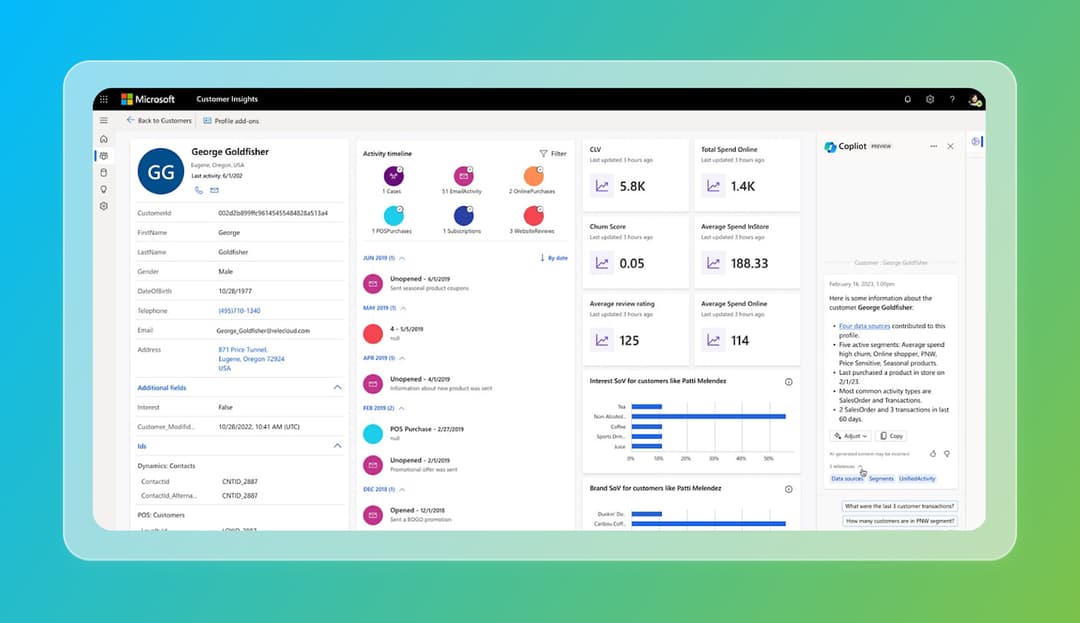Open the Four data sources link
This screenshot has height=623, width=1080.
[864, 326]
